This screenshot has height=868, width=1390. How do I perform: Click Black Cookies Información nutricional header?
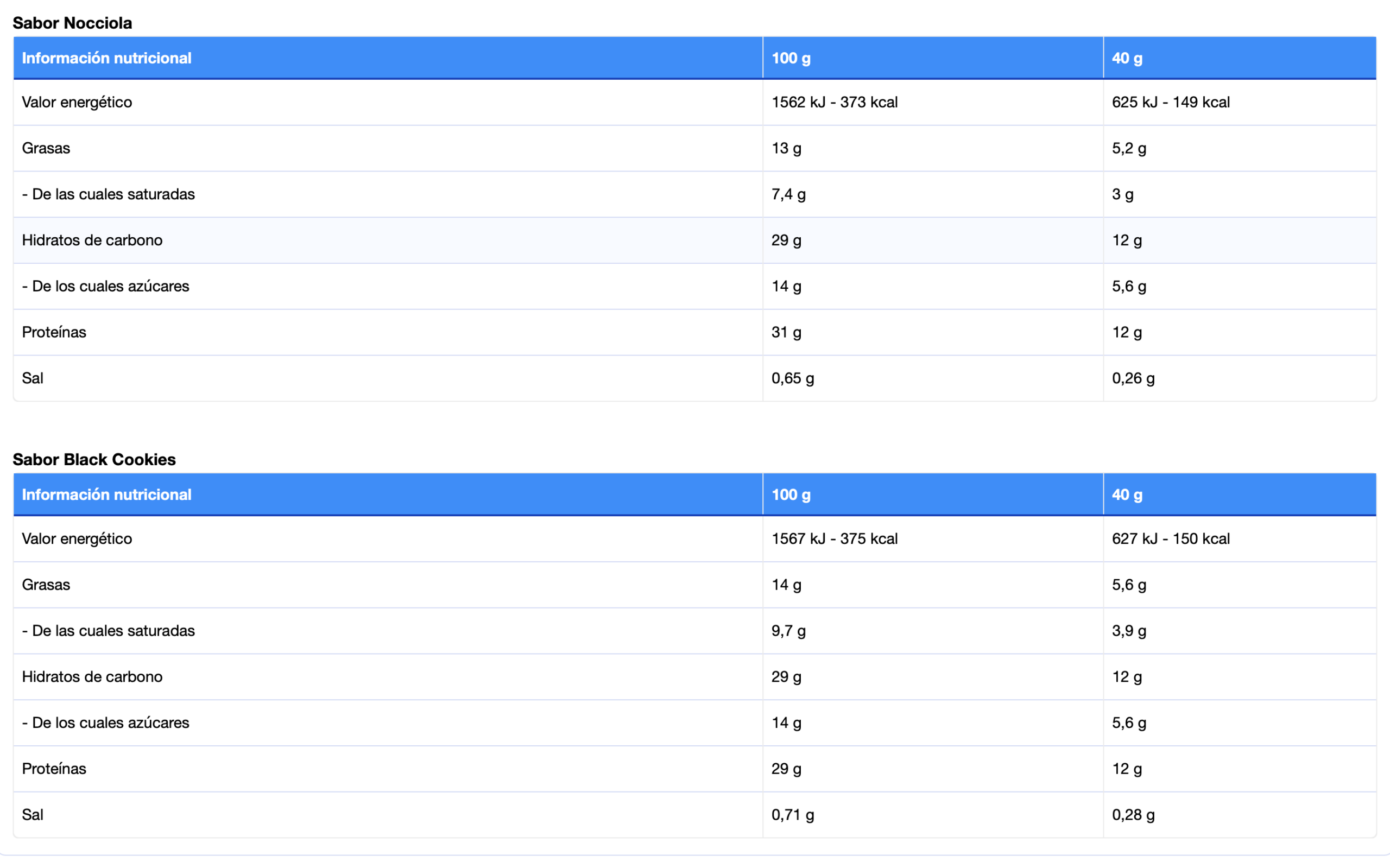(x=106, y=495)
